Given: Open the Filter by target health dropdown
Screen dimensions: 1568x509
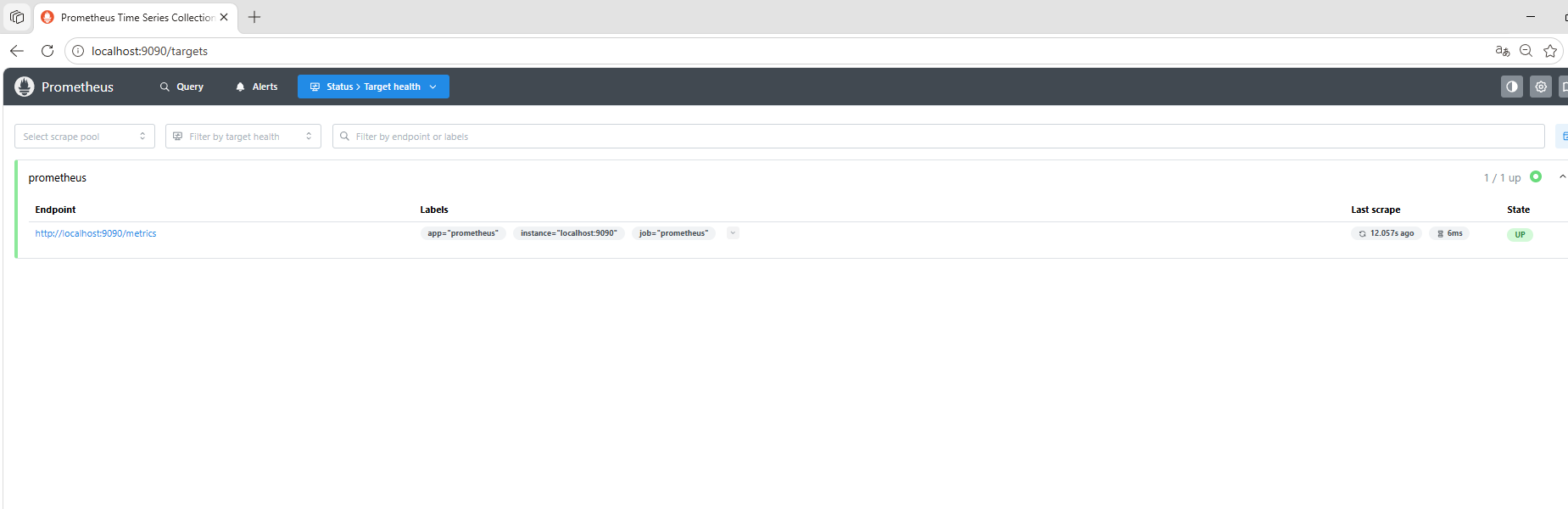Looking at the screenshot, I should point(243,137).
